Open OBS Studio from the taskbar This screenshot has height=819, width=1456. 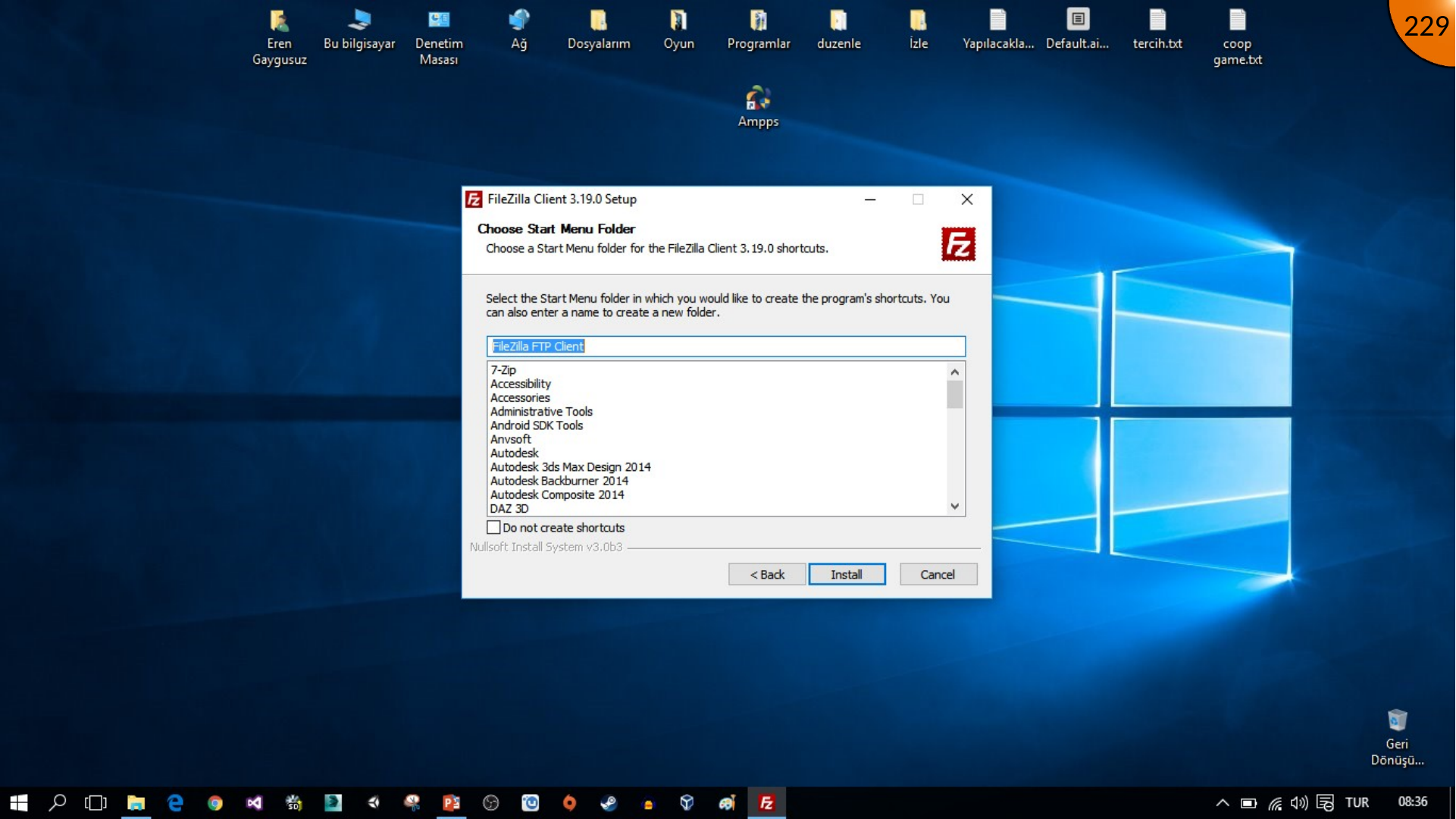[x=491, y=802]
